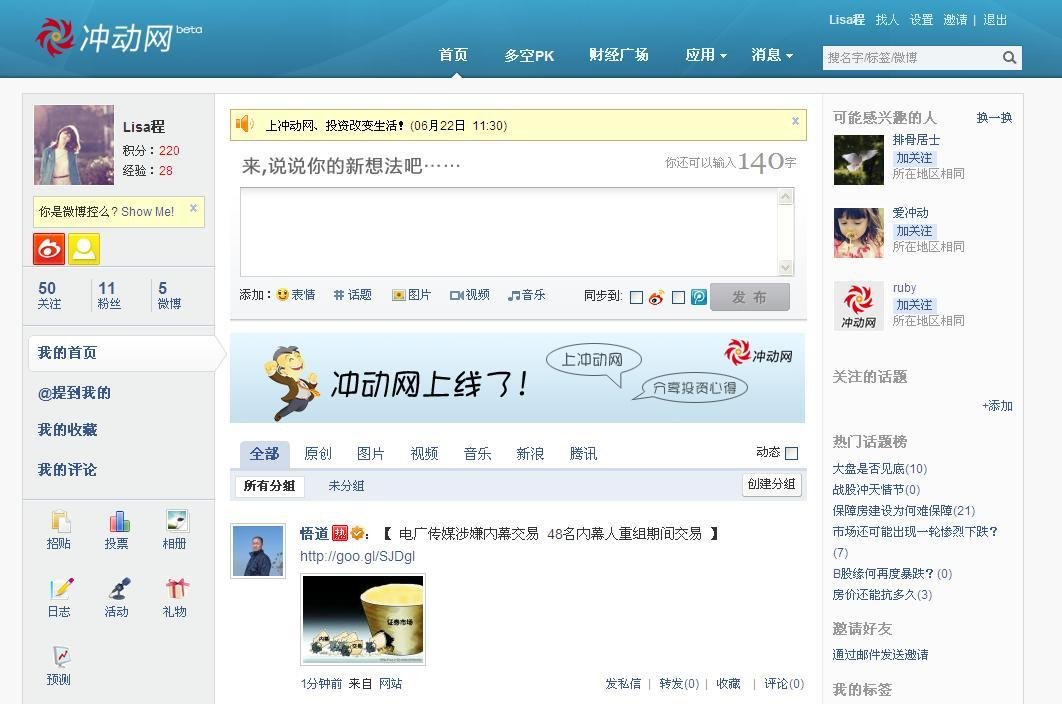Viewport: 1062px width, 704px height.
Task: Switch to 所有分组 group filter
Action: [270, 486]
